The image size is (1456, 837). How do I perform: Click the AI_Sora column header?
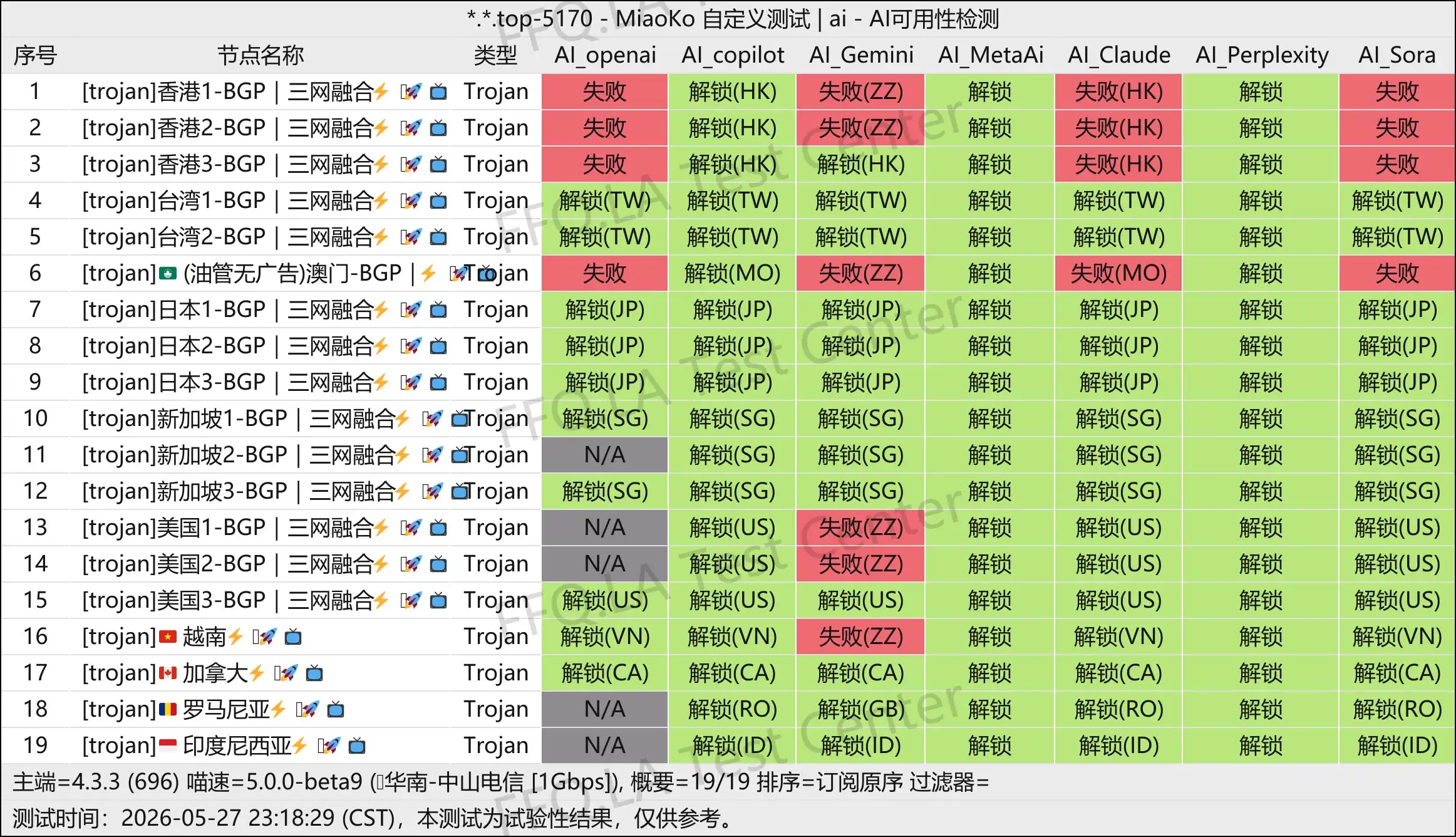1397,56
